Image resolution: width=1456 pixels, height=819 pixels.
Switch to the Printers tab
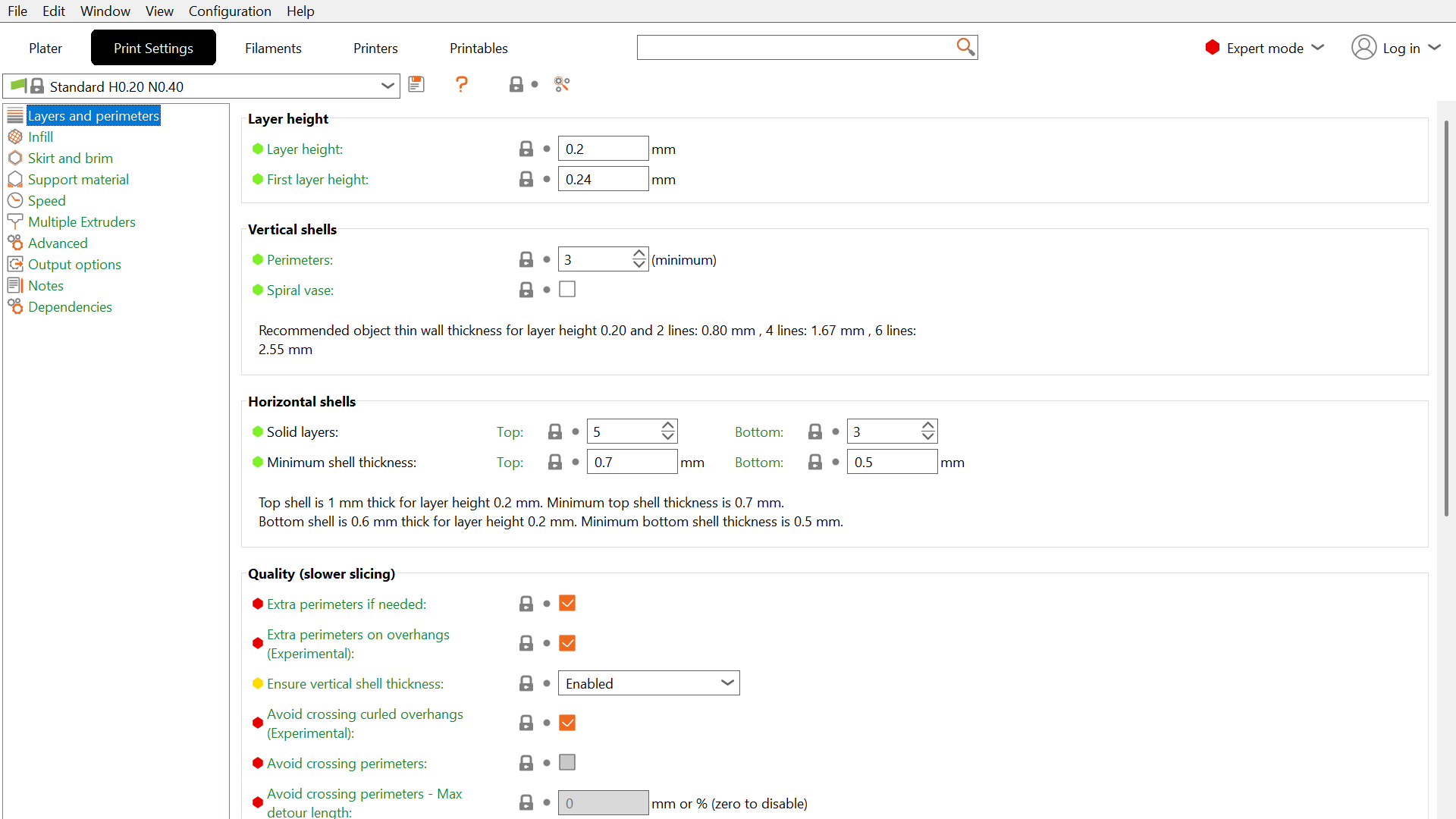tap(375, 48)
